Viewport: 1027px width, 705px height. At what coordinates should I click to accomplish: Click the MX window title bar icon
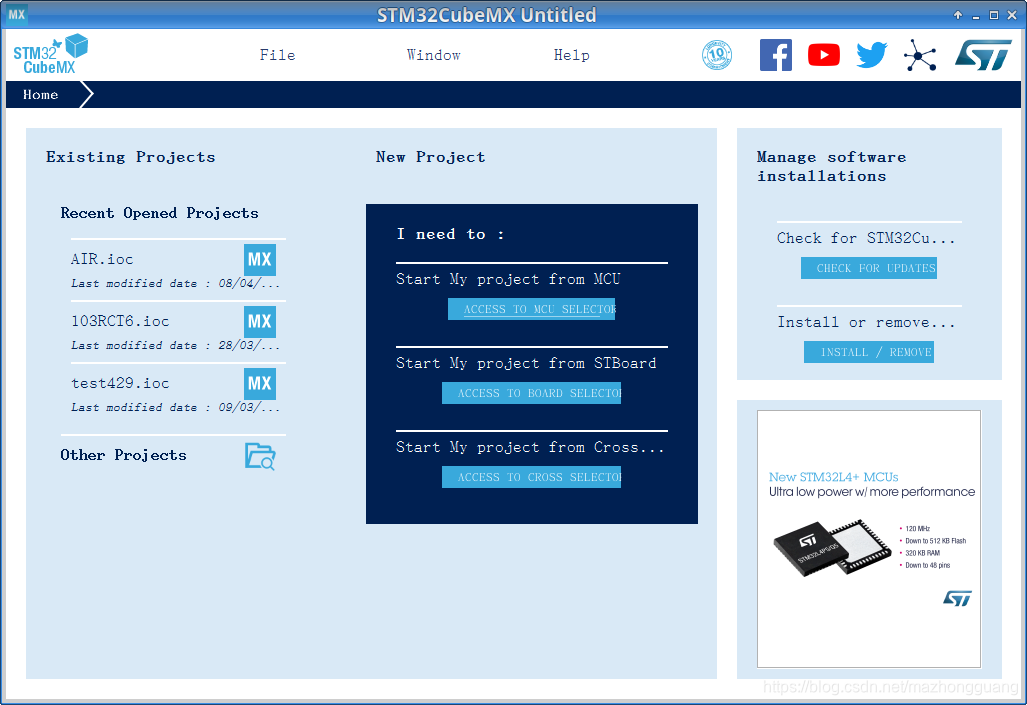(16, 14)
